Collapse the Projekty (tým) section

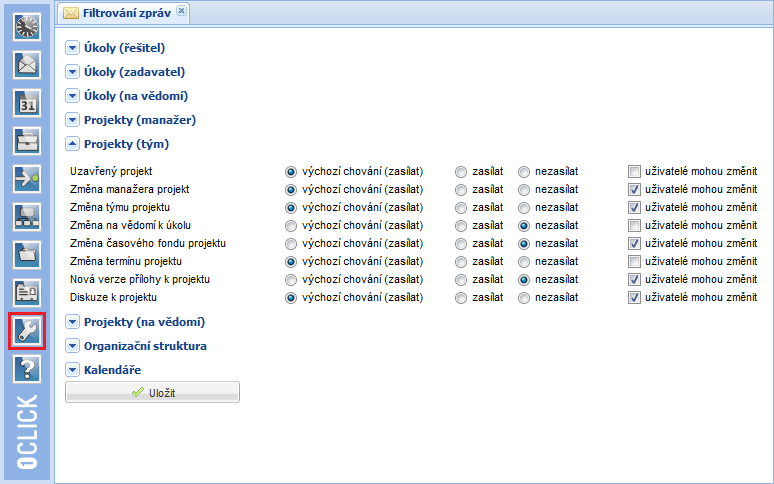point(72,144)
